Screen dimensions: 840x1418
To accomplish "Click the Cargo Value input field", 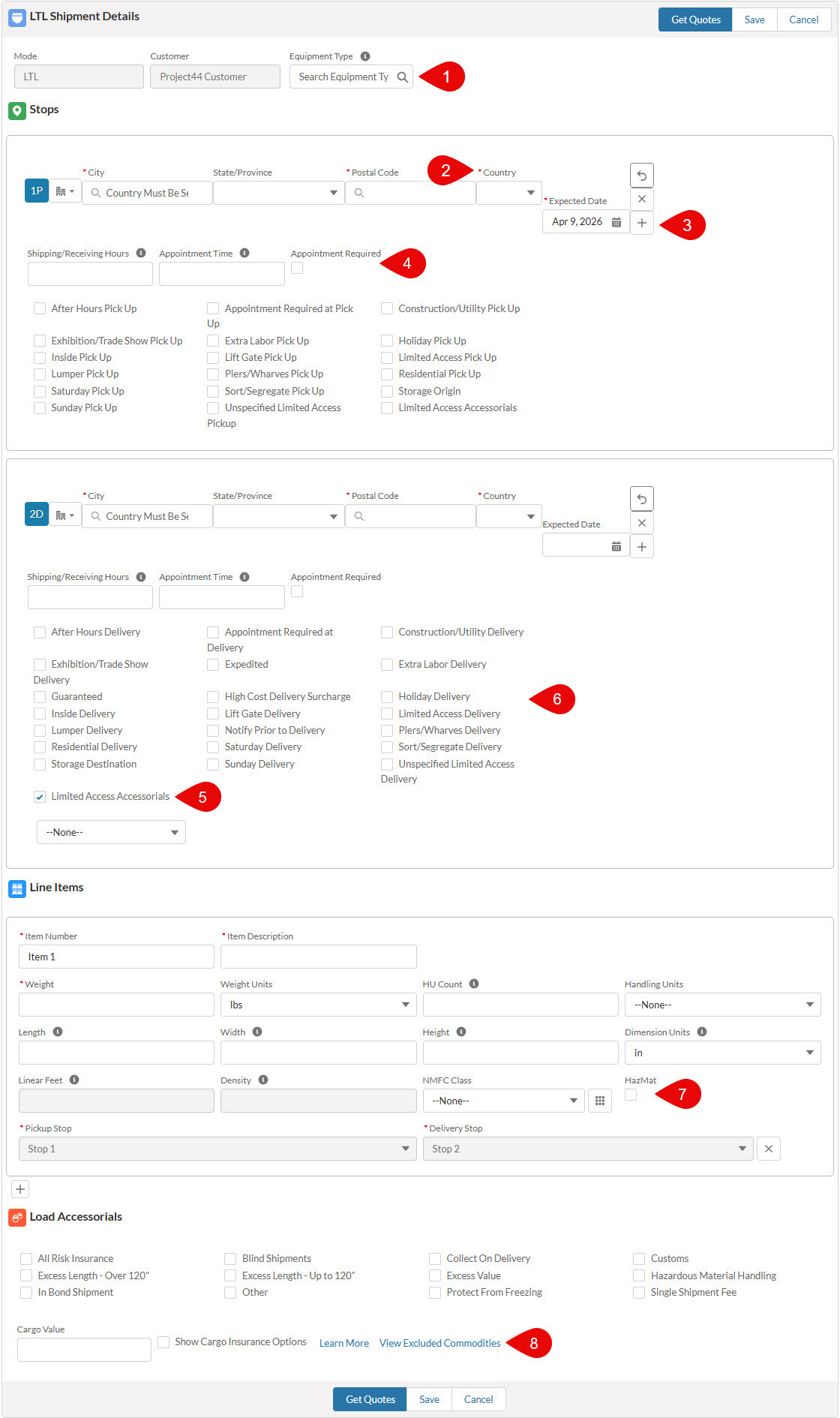I will (84, 1350).
